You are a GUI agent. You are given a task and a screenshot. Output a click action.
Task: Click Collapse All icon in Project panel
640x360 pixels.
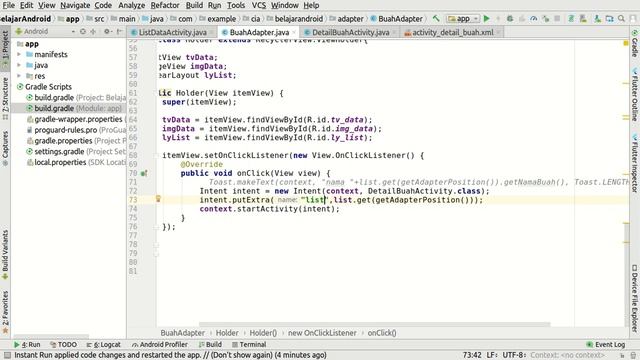[93, 31]
